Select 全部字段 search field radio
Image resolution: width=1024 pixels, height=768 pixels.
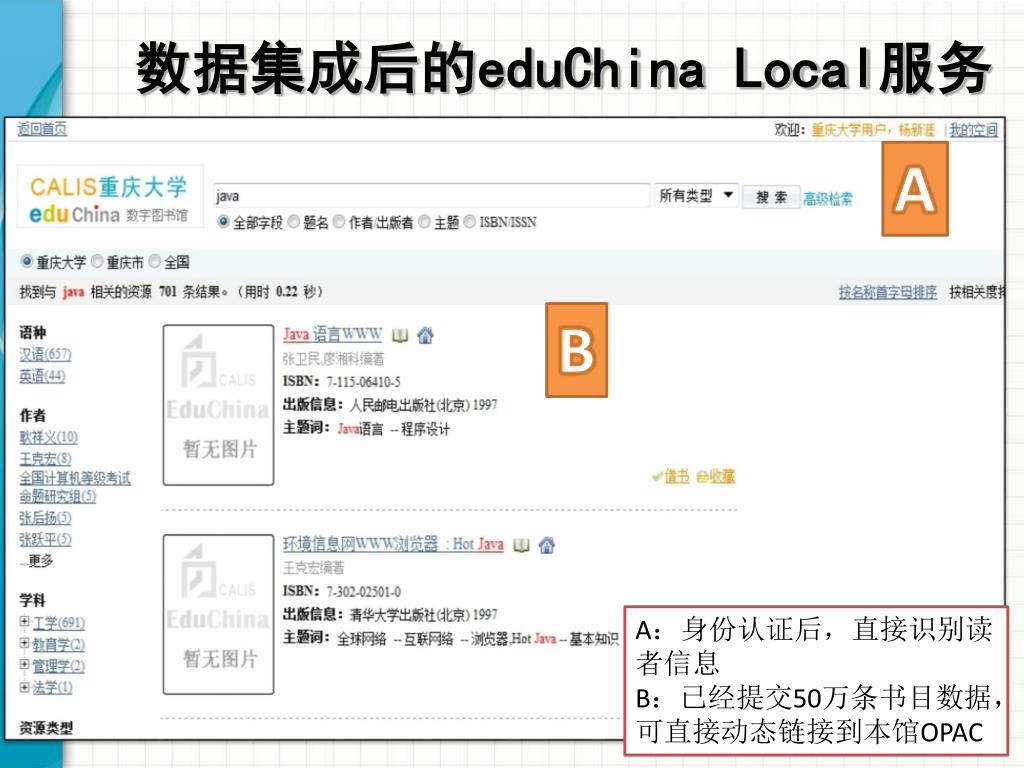(x=223, y=222)
